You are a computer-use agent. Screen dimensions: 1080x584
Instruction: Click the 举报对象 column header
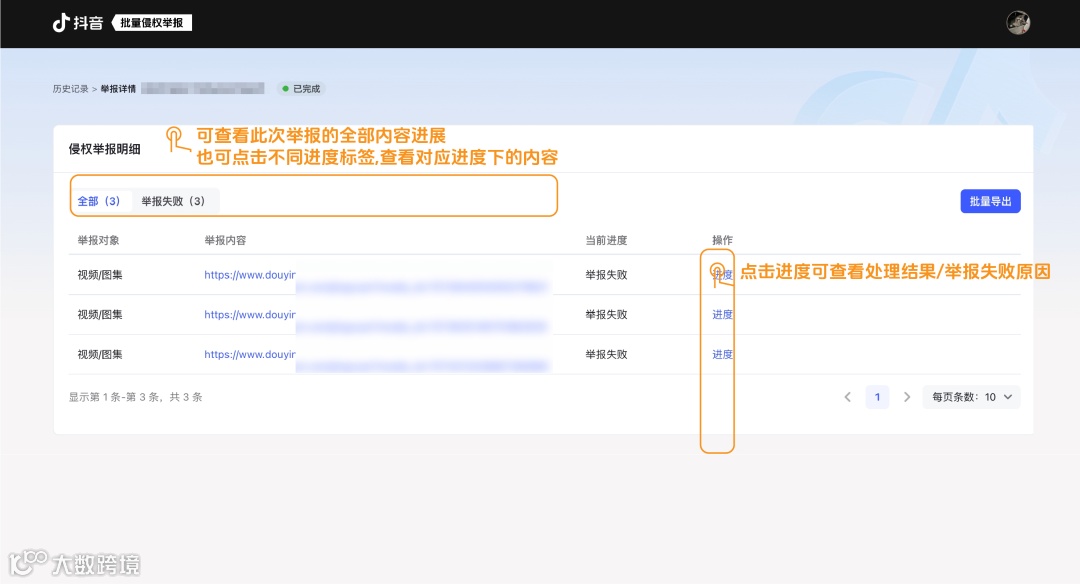click(98, 240)
